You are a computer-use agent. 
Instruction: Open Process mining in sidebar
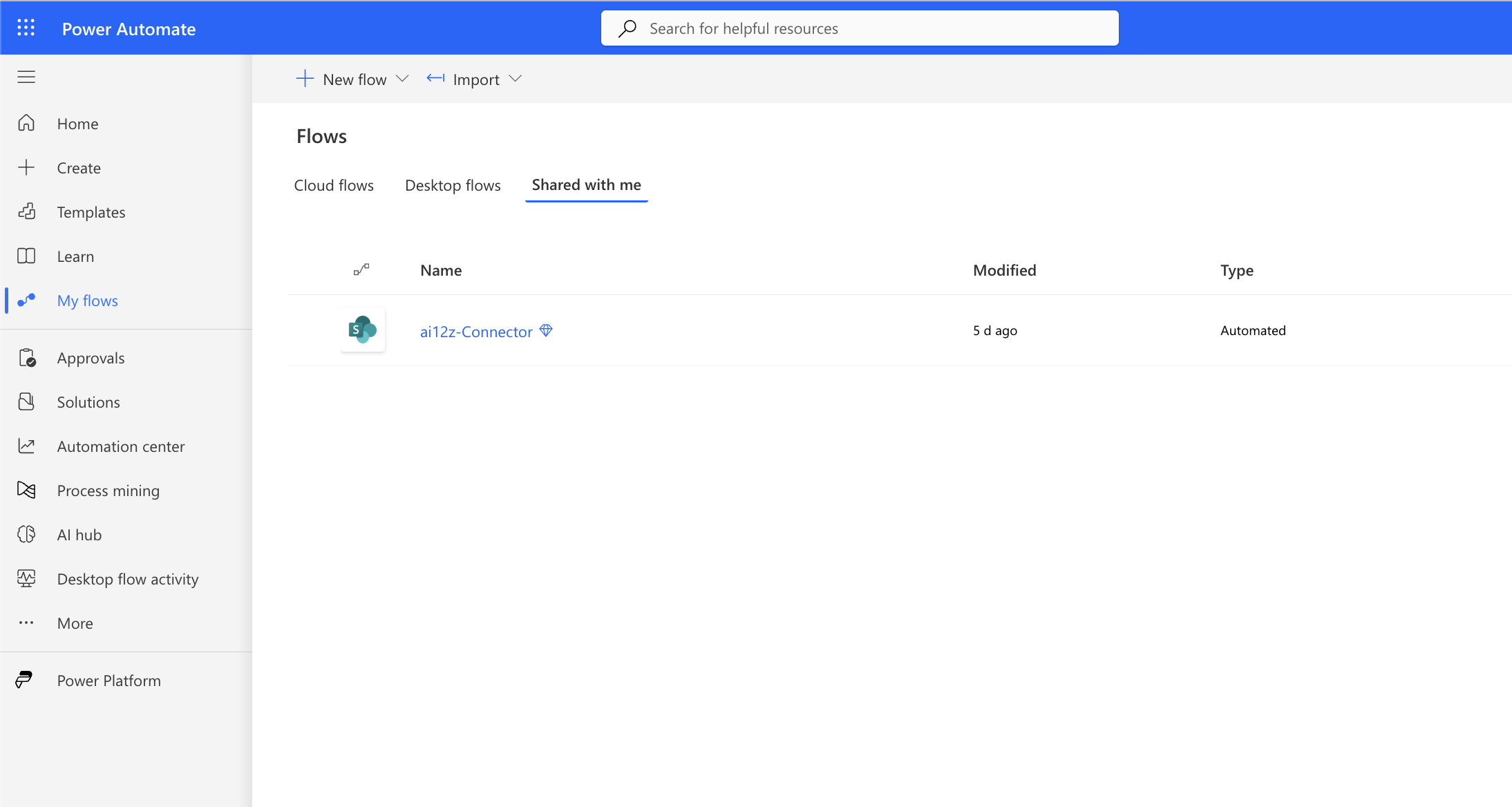[x=108, y=491]
